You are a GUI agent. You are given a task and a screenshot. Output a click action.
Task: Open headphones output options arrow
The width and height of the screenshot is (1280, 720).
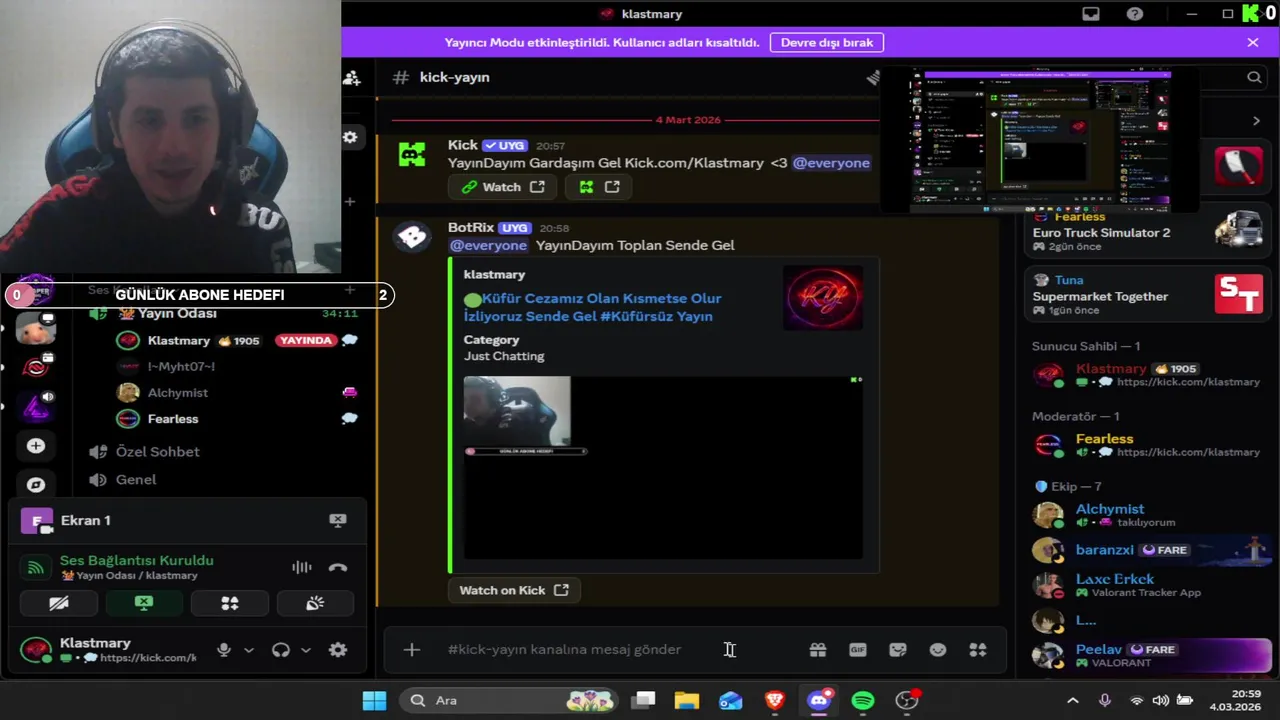point(306,650)
